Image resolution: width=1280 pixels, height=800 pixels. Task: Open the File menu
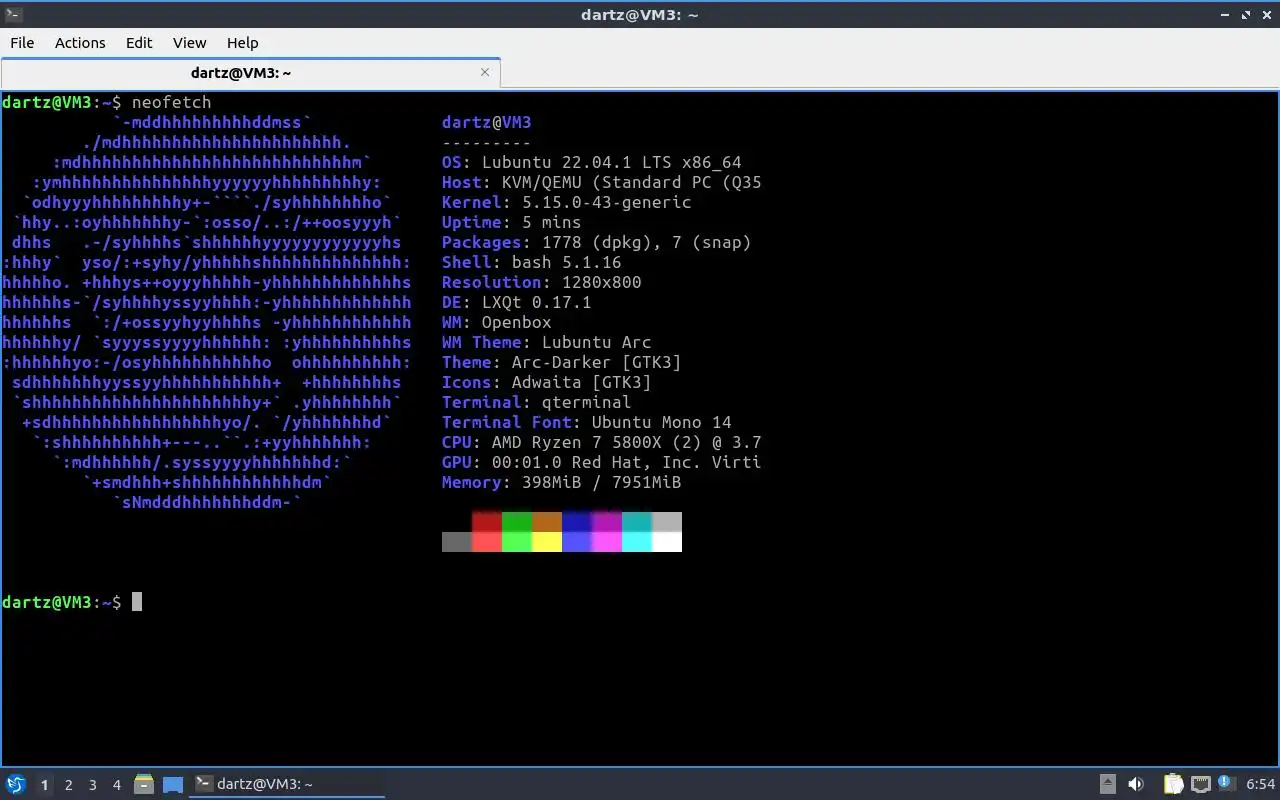pyautogui.click(x=22, y=43)
